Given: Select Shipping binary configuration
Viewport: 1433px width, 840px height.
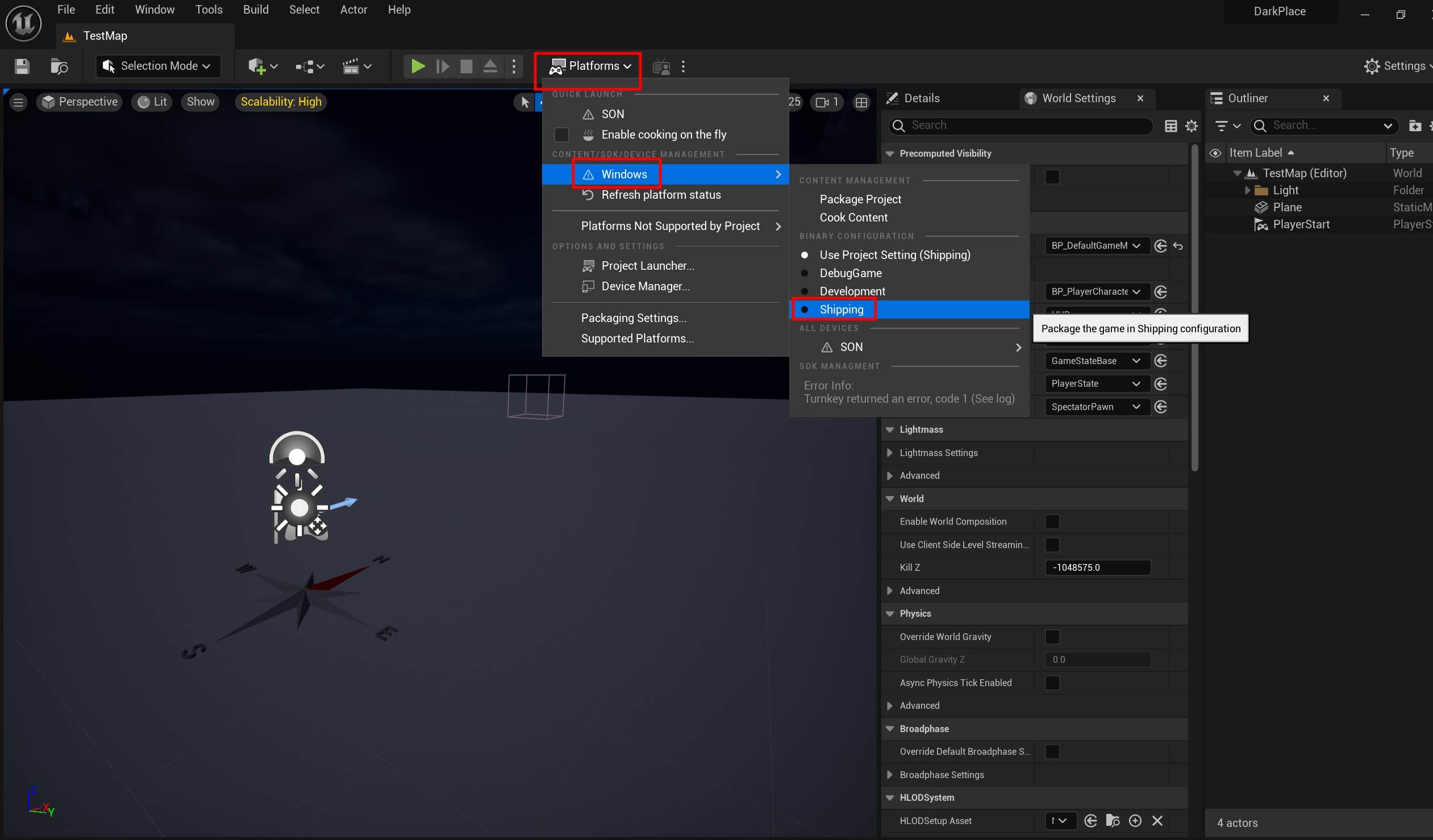Looking at the screenshot, I should pos(910,310).
